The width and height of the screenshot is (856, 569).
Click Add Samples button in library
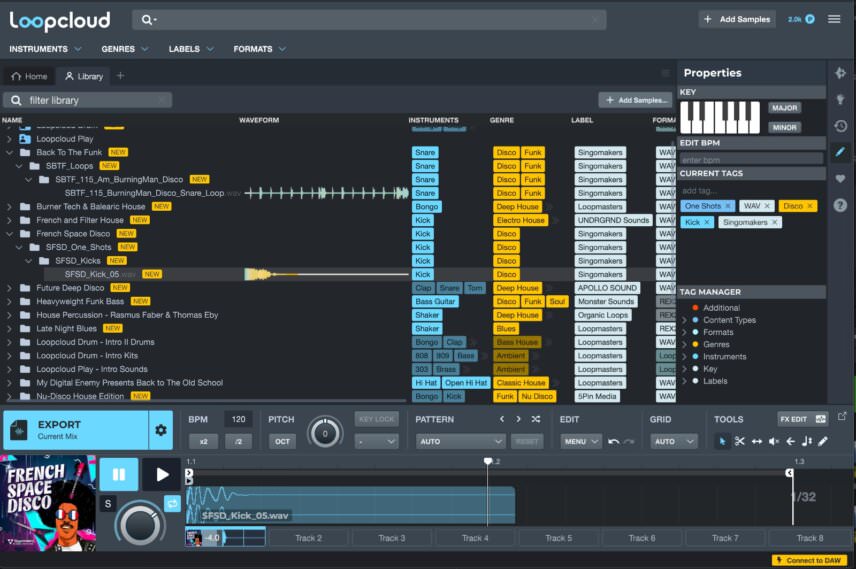635,100
